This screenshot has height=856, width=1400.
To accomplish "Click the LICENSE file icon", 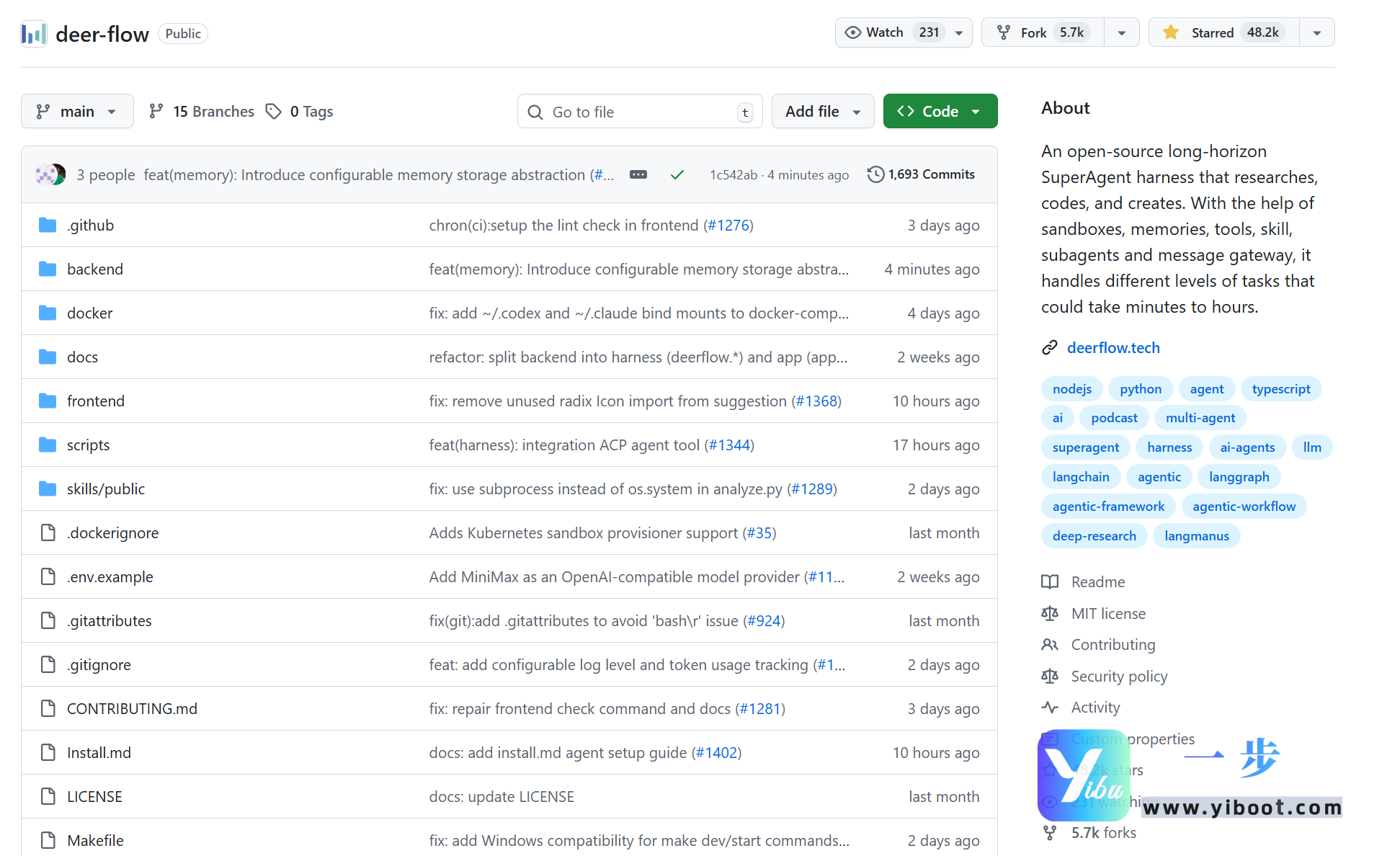I will [48, 797].
